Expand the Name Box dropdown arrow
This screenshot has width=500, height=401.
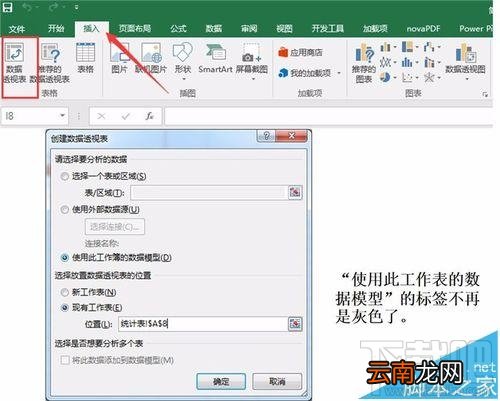62,116
